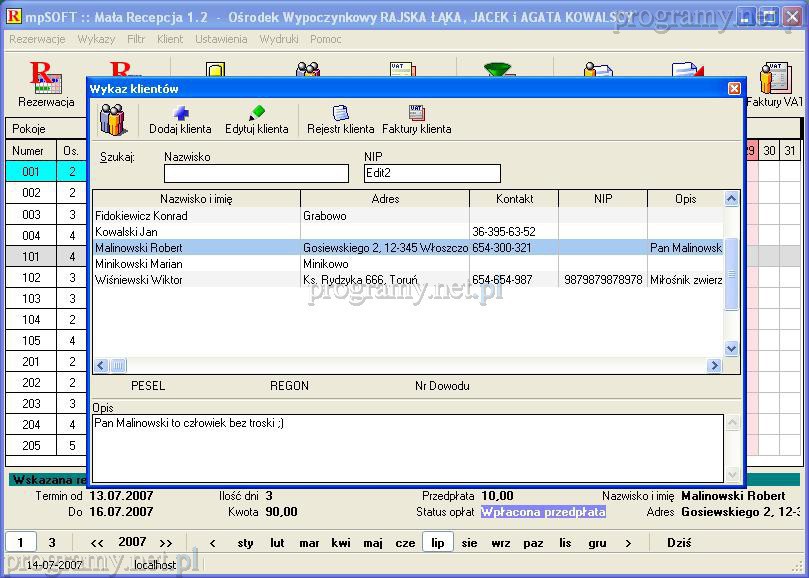Click the Edytuj klienta pencil icon
The height and width of the screenshot is (578, 809).
[x=257, y=114]
